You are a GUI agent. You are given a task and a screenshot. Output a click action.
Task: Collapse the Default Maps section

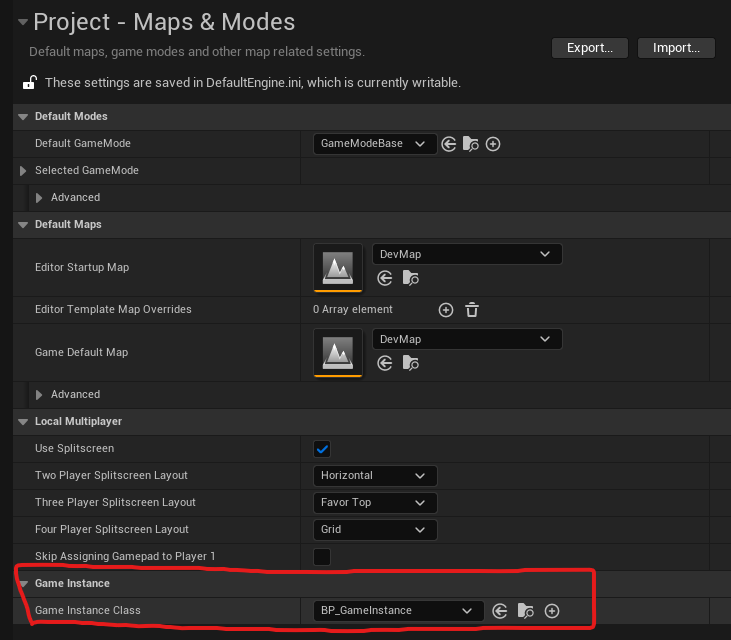click(23, 225)
